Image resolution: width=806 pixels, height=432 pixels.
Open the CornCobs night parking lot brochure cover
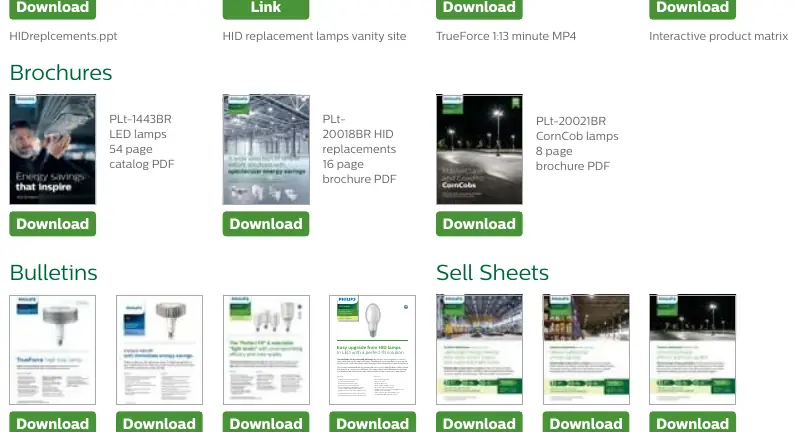[x=479, y=149]
